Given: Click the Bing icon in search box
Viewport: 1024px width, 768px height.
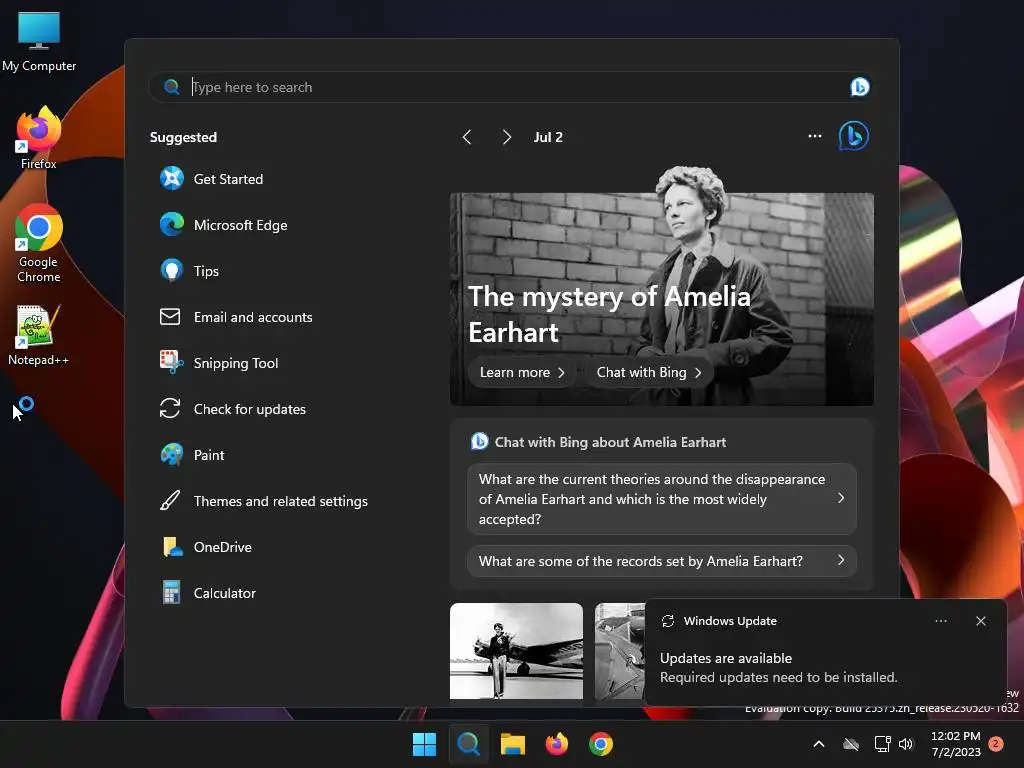Looking at the screenshot, I should click(x=859, y=87).
